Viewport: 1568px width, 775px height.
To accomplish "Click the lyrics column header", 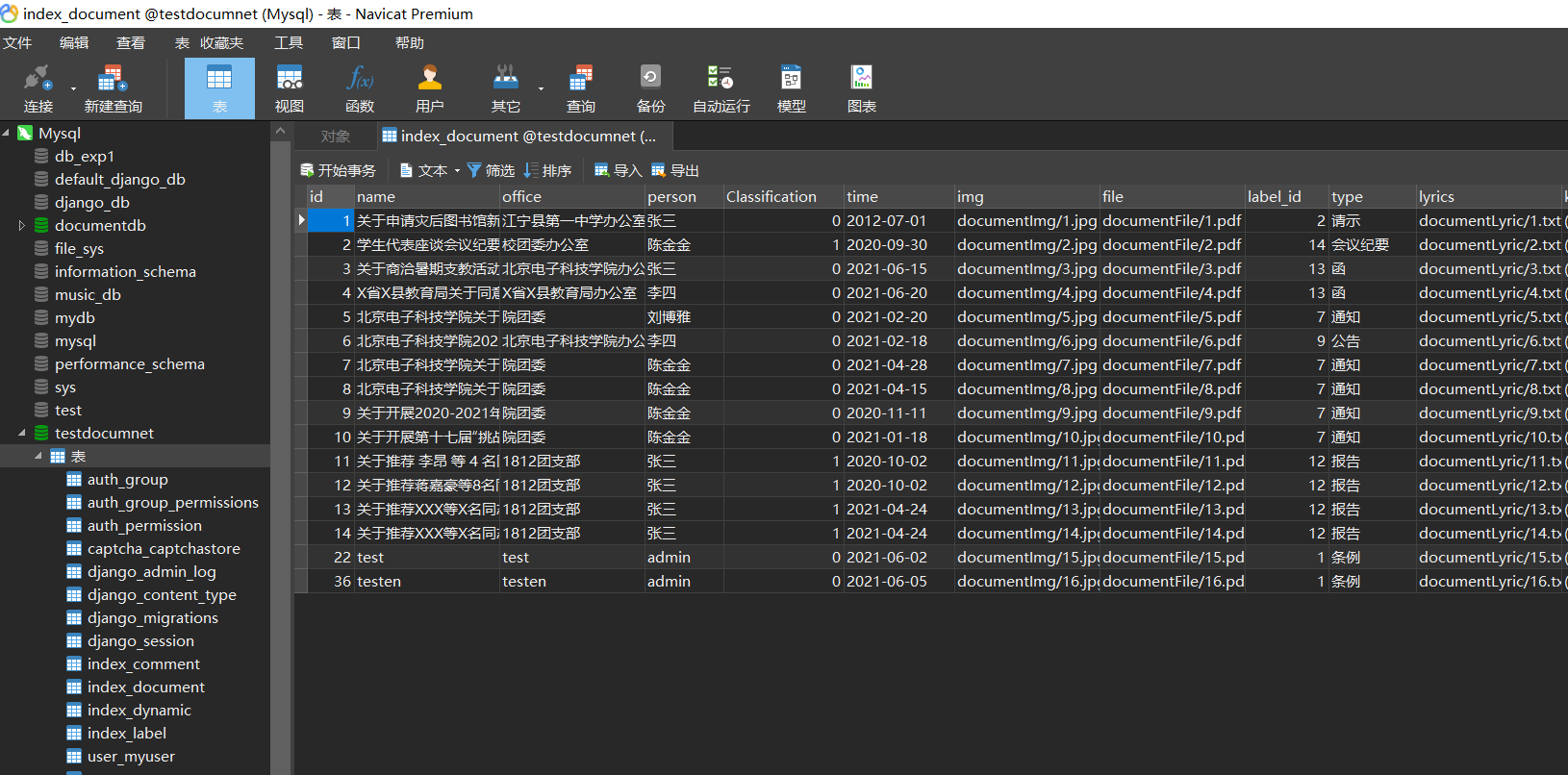I will coord(1489,196).
